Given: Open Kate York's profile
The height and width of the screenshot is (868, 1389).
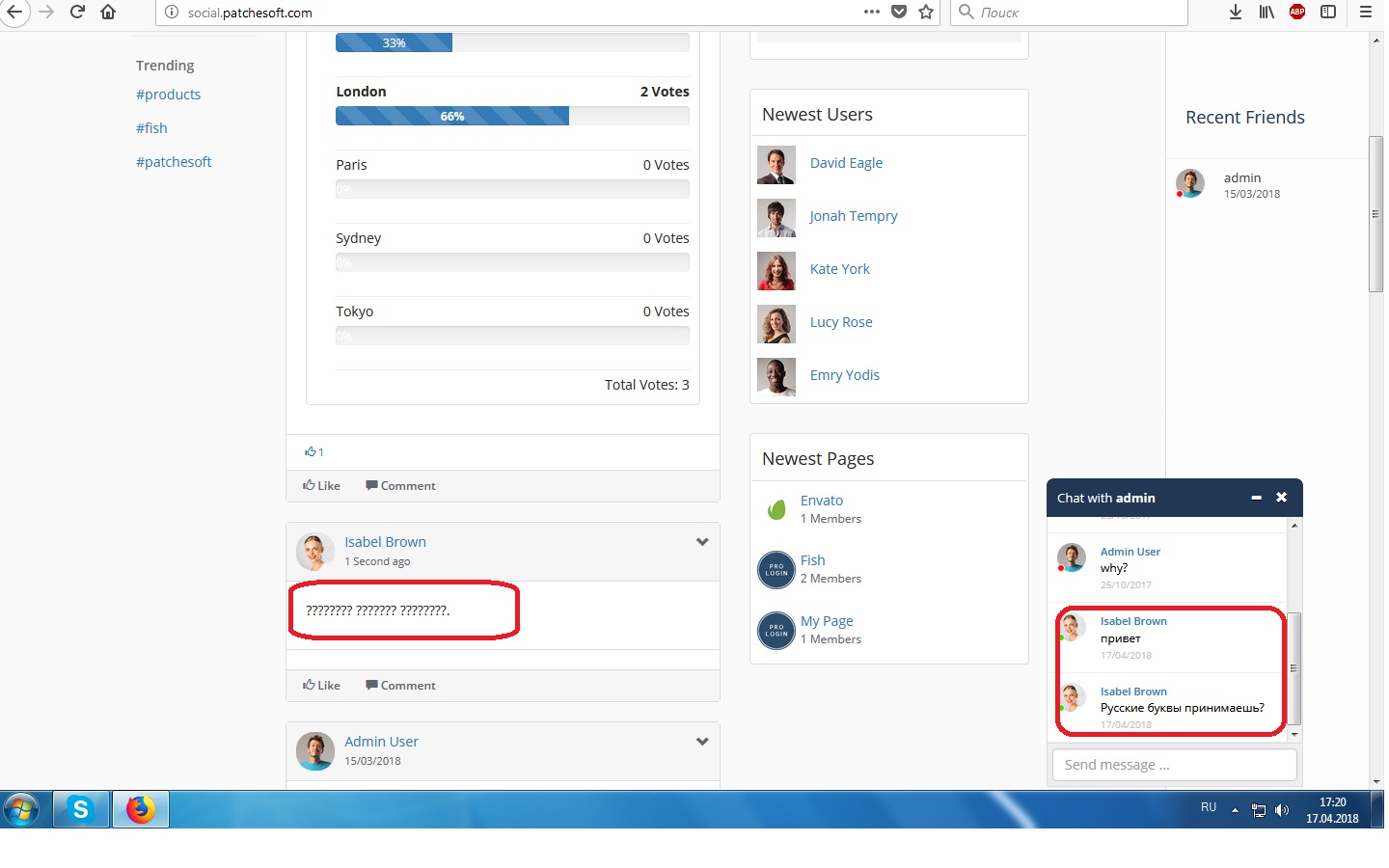Looking at the screenshot, I should point(840,269).
